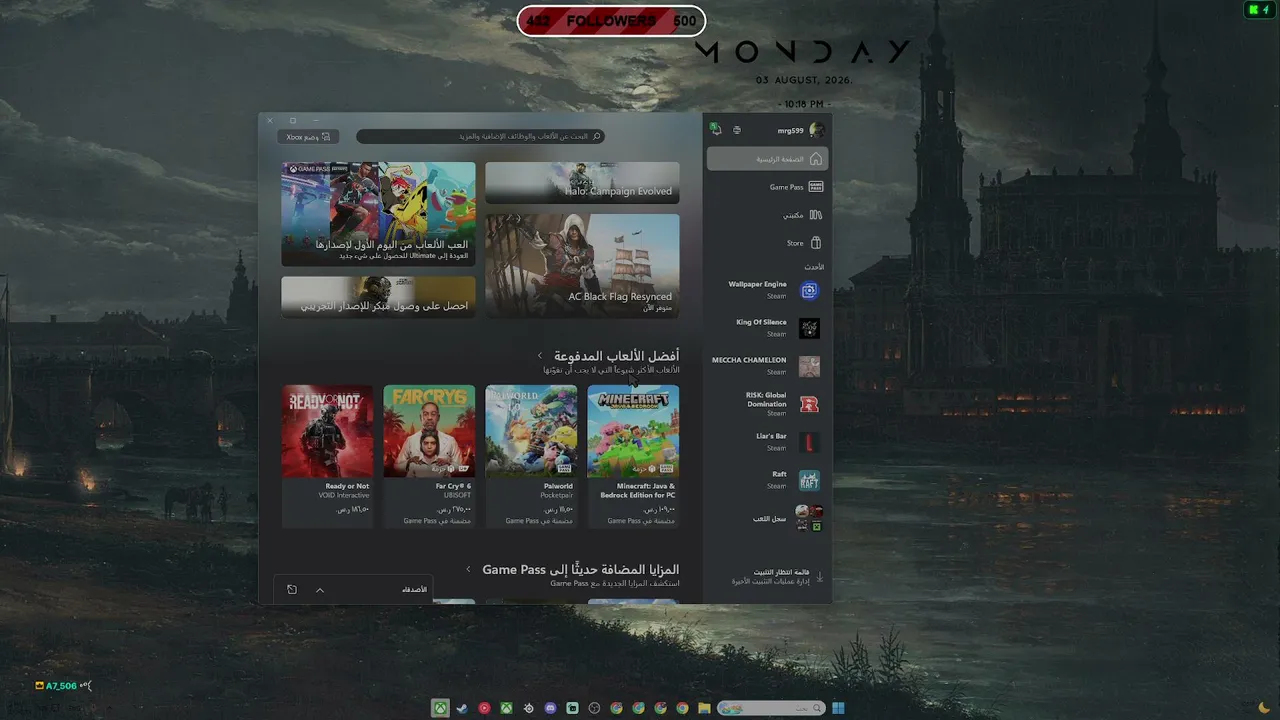The height and width of the screenshot is (720, 1280).
Task: Open the notifications icon beside mrg599
Action: click(737, 130)
